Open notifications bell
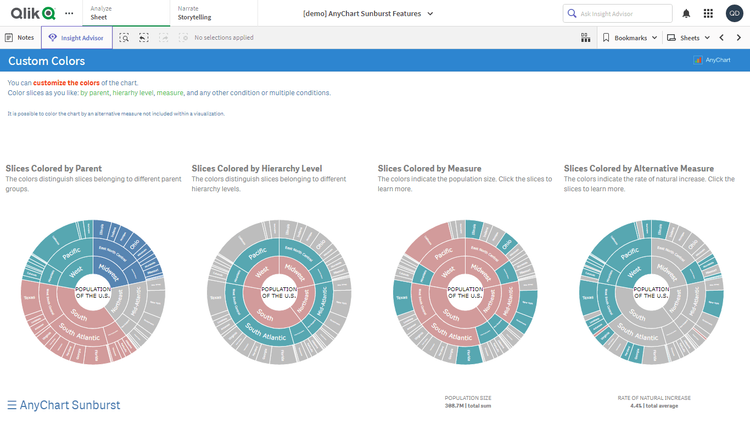 click(x=686, y=13)
